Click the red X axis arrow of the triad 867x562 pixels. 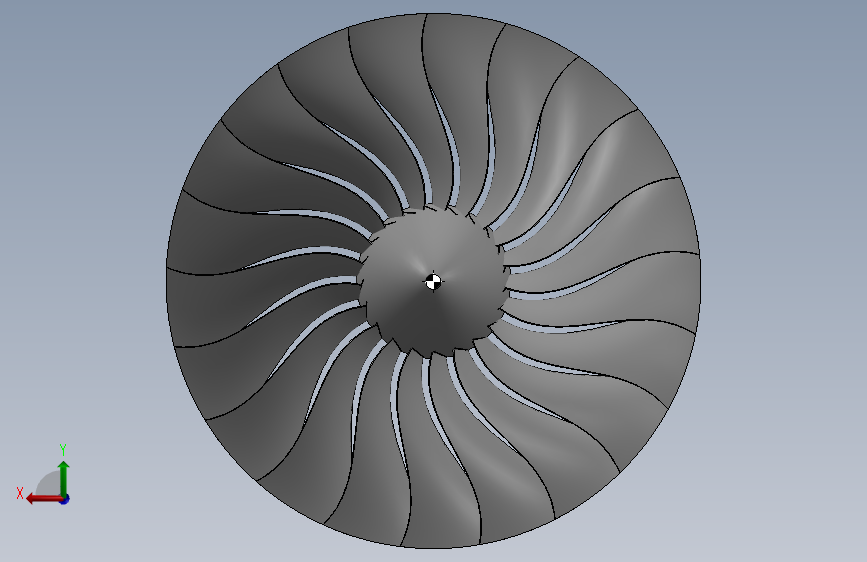(43, 499)
